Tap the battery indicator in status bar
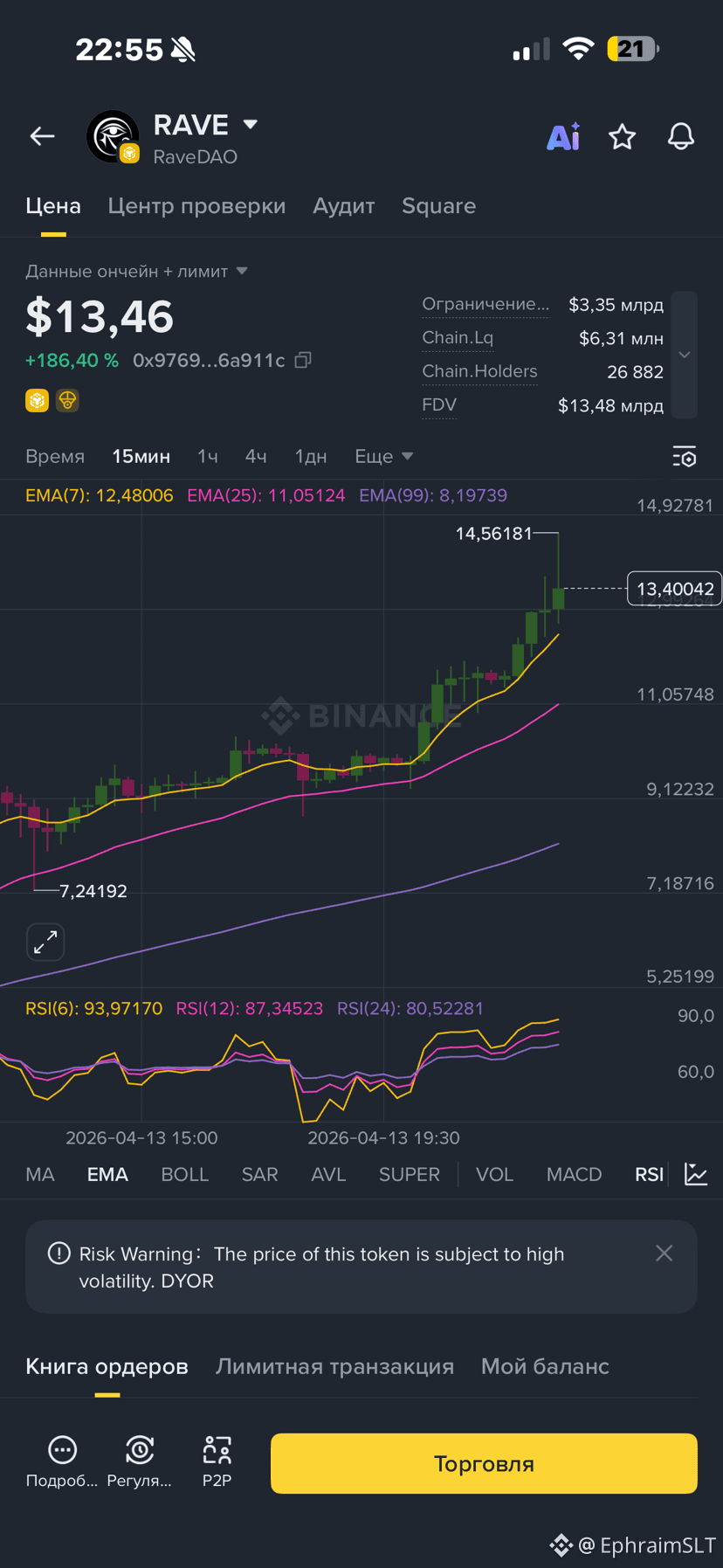The image size is (723, 1568). click(632, 49)
